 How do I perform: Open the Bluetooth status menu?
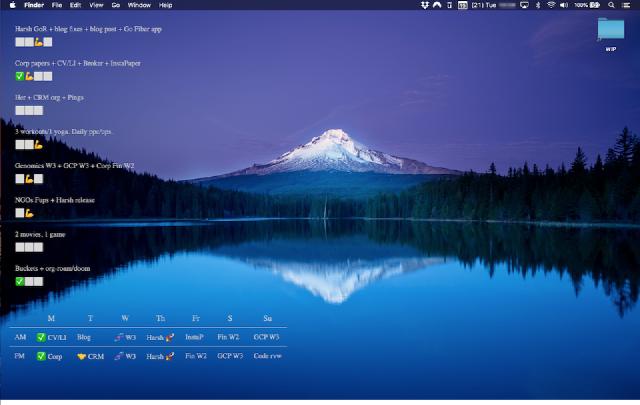point(538,5)
